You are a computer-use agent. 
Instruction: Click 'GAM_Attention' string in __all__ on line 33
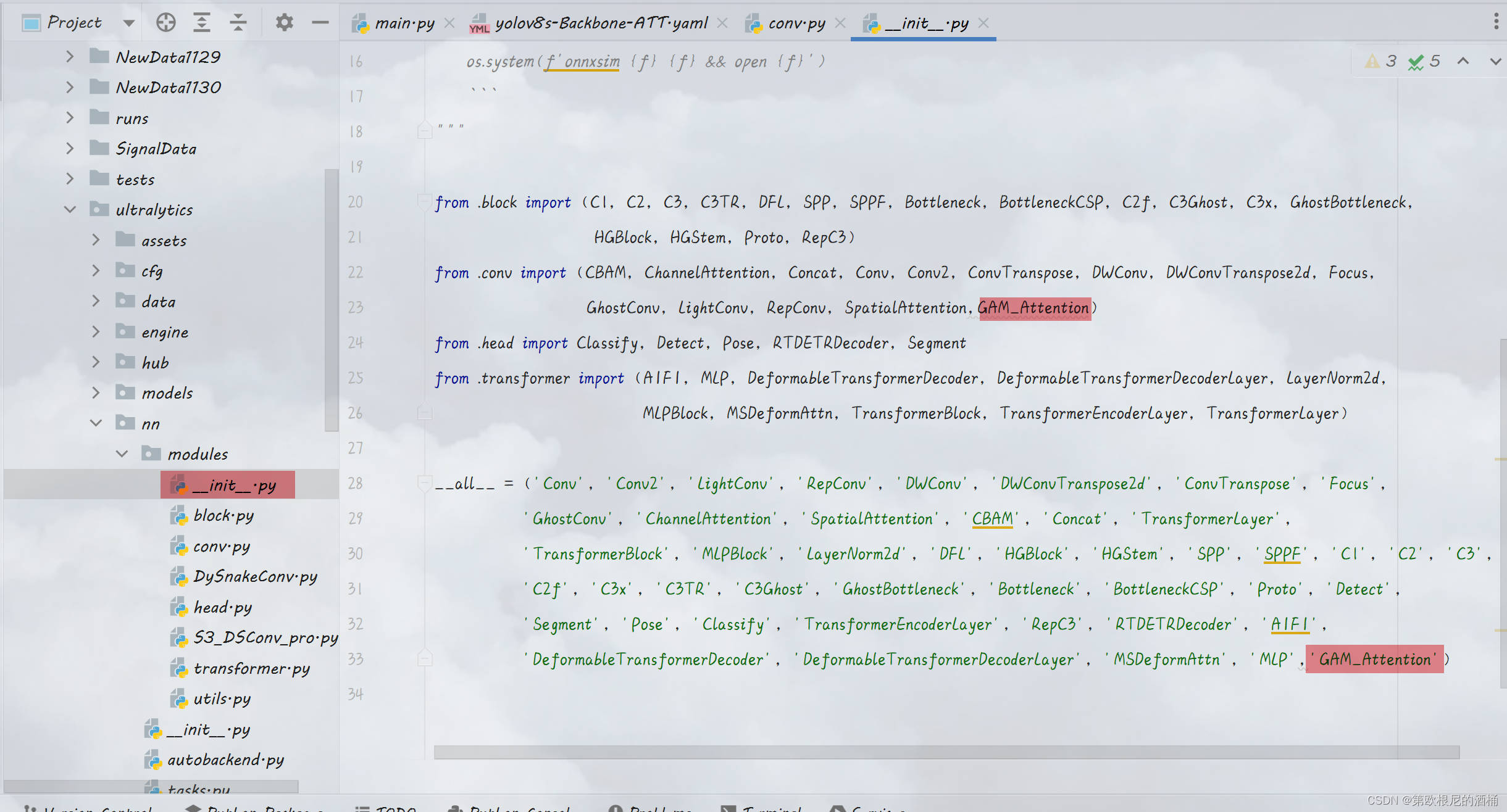click(1375, 660)
